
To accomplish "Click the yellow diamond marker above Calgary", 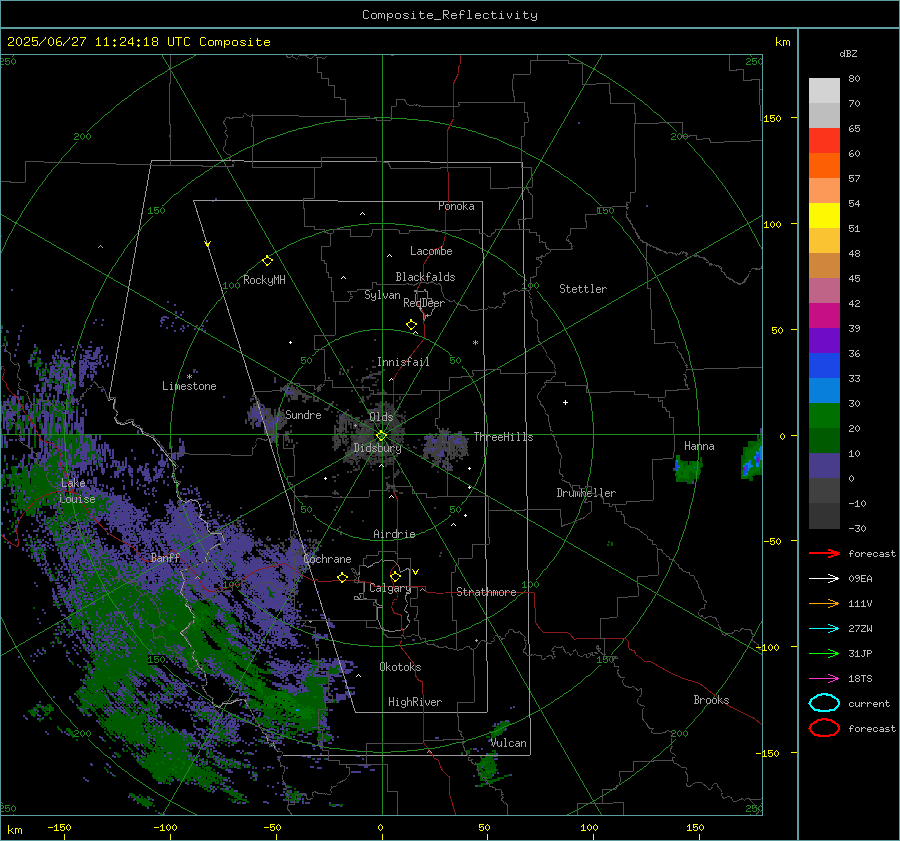I will point(395,576).
